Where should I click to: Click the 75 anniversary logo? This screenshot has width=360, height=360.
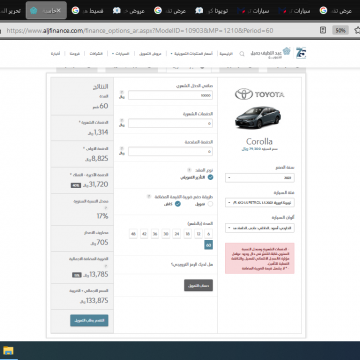coord(301,53)
